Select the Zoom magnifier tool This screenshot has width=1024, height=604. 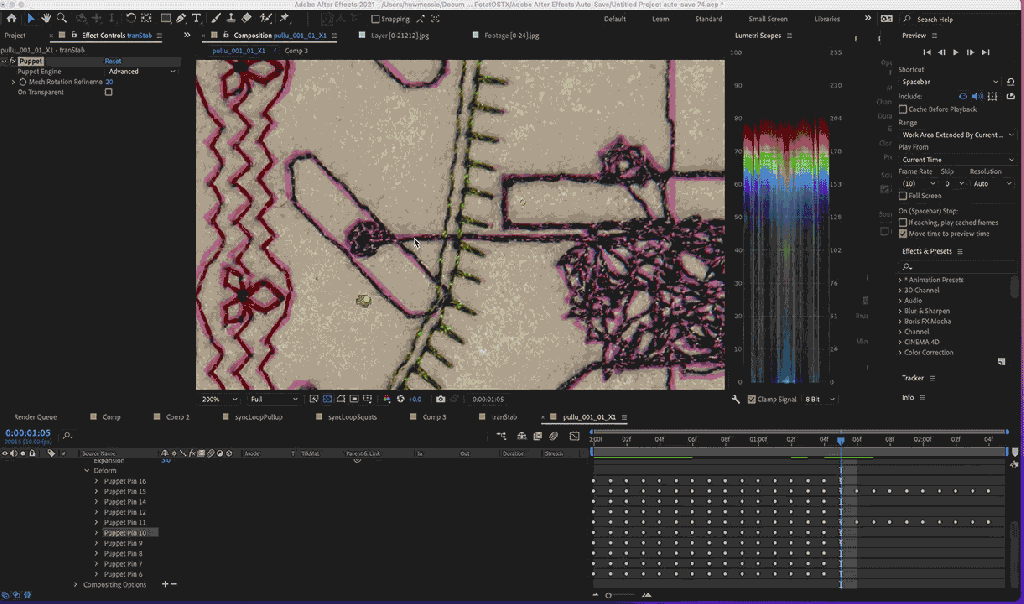coord(62,18)
